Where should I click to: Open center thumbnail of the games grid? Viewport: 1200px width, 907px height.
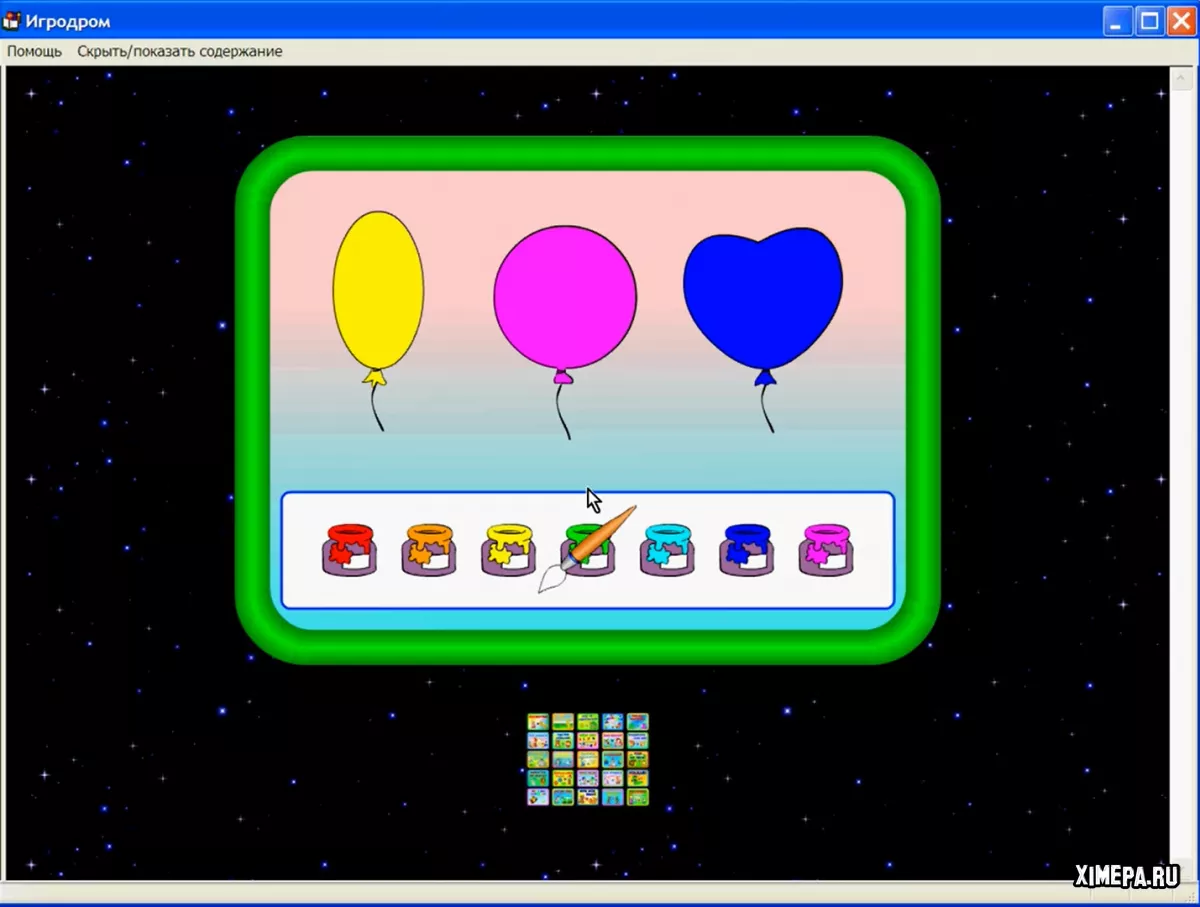588,759
